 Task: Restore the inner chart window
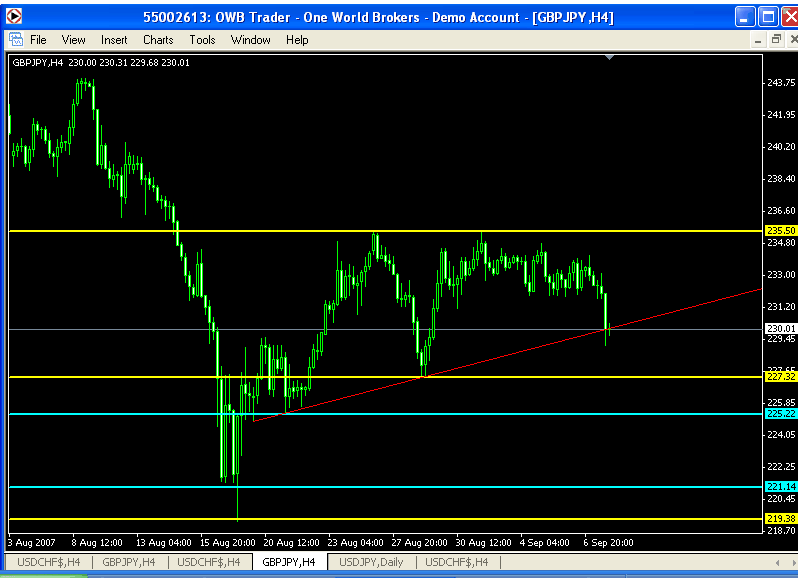(x=776, y=40)
